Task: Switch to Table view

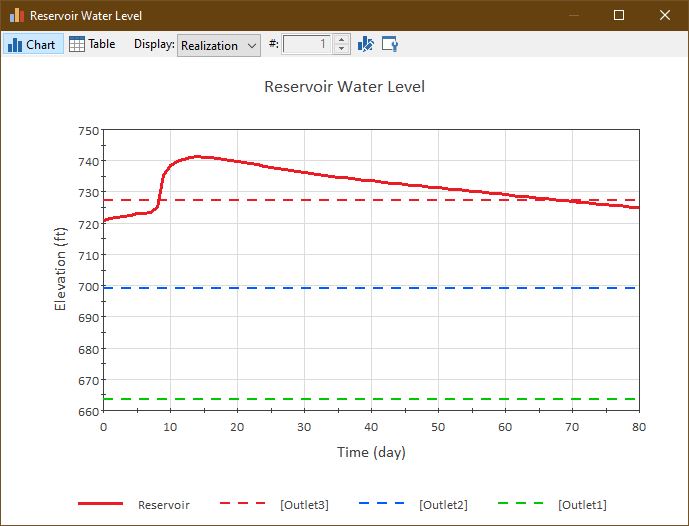Action: [x=92, y=44]
